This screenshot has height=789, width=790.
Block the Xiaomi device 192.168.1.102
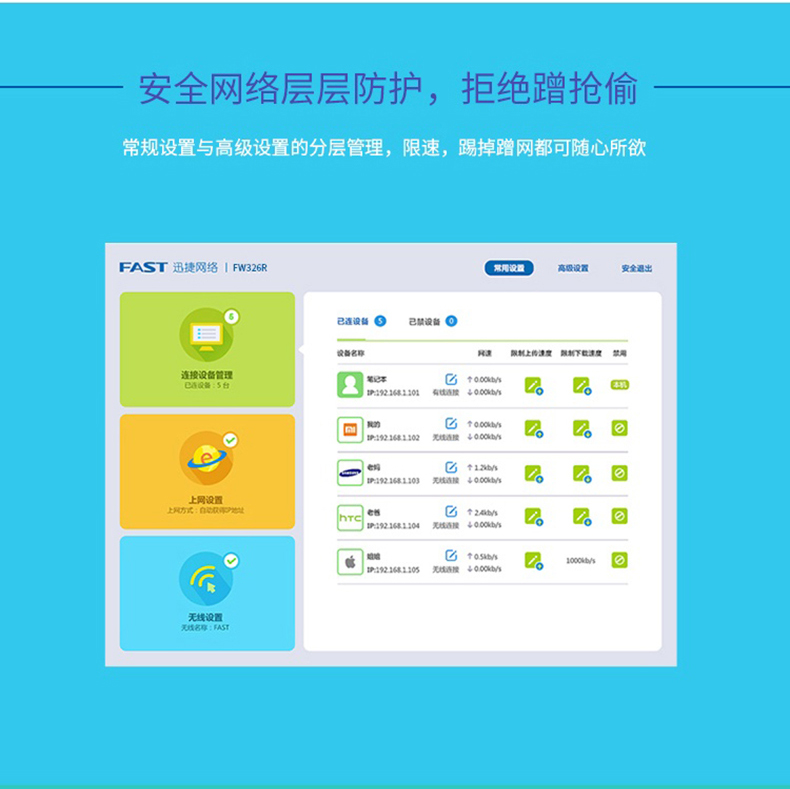619,428
